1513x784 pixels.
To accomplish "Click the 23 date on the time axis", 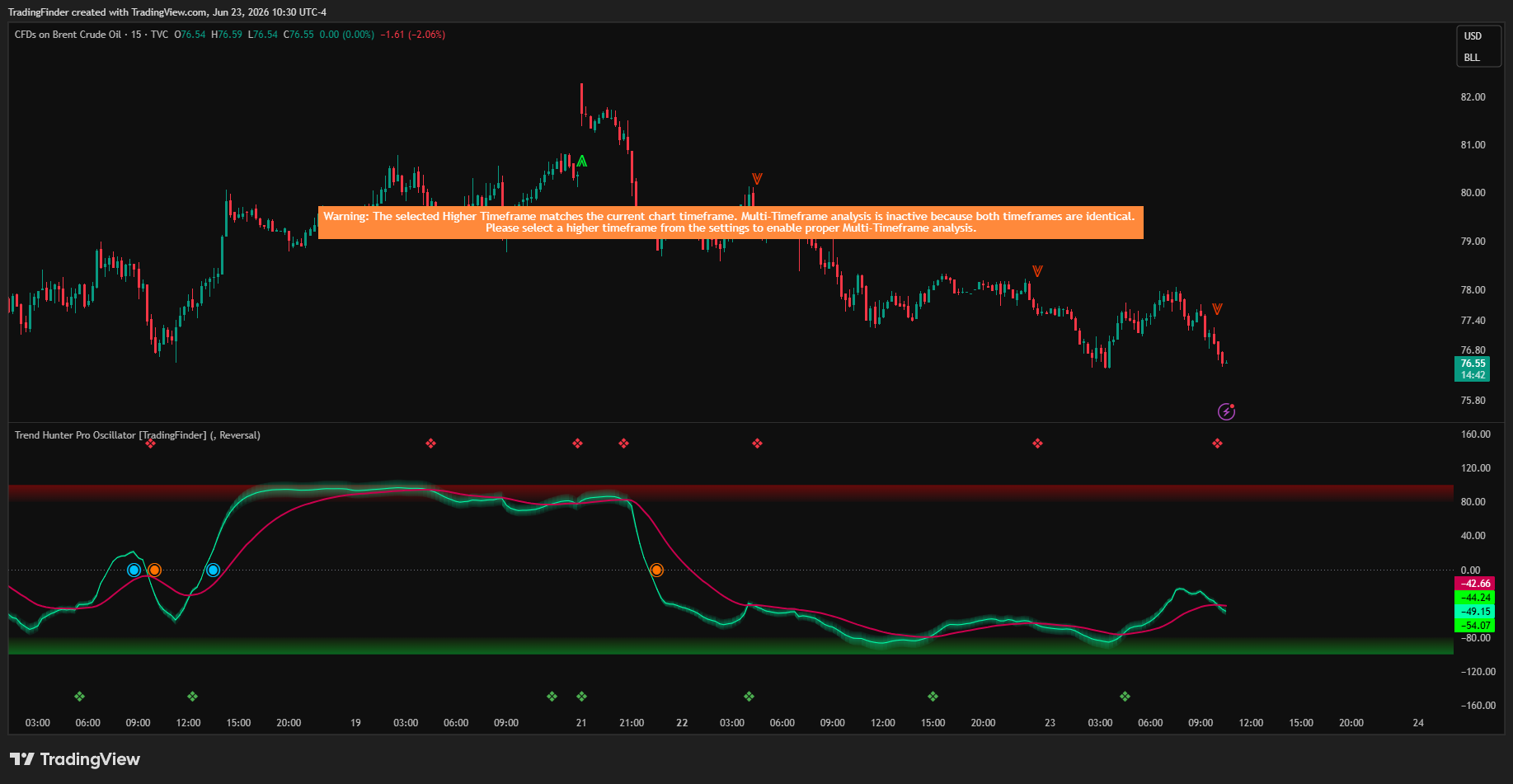I will pyautogui.click(x=1050, y=723).
